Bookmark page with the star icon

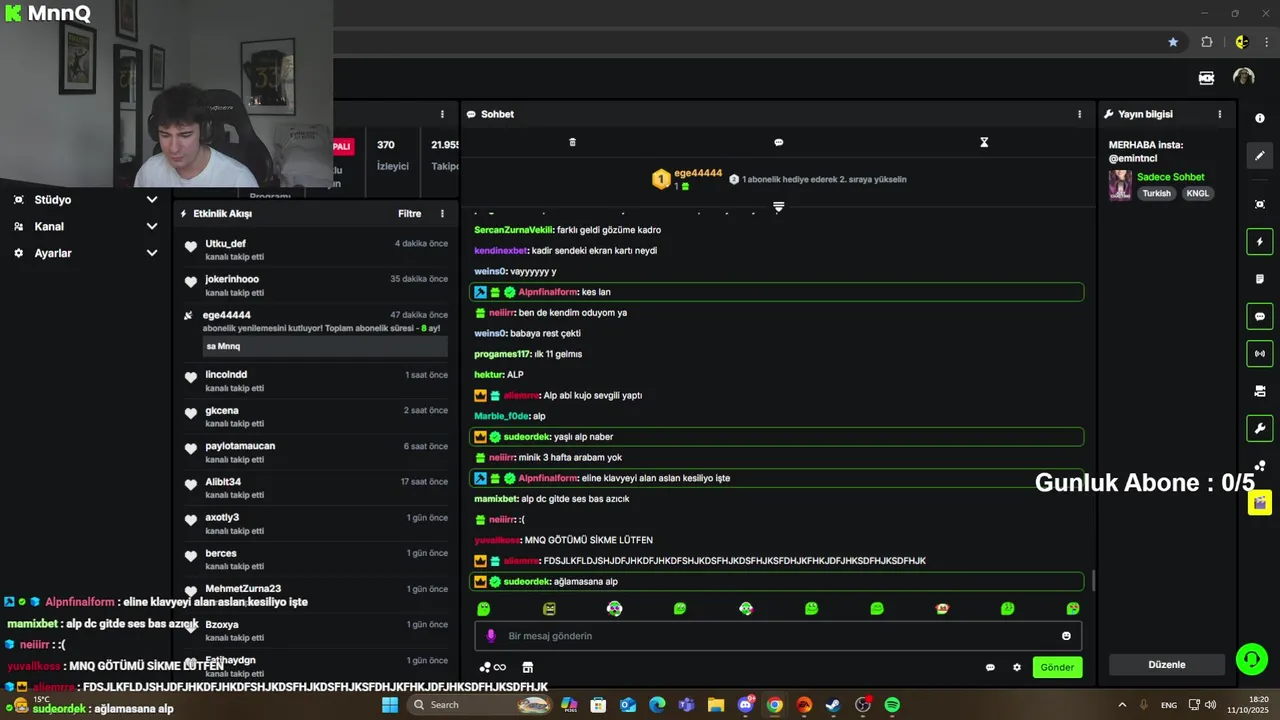1173,42
